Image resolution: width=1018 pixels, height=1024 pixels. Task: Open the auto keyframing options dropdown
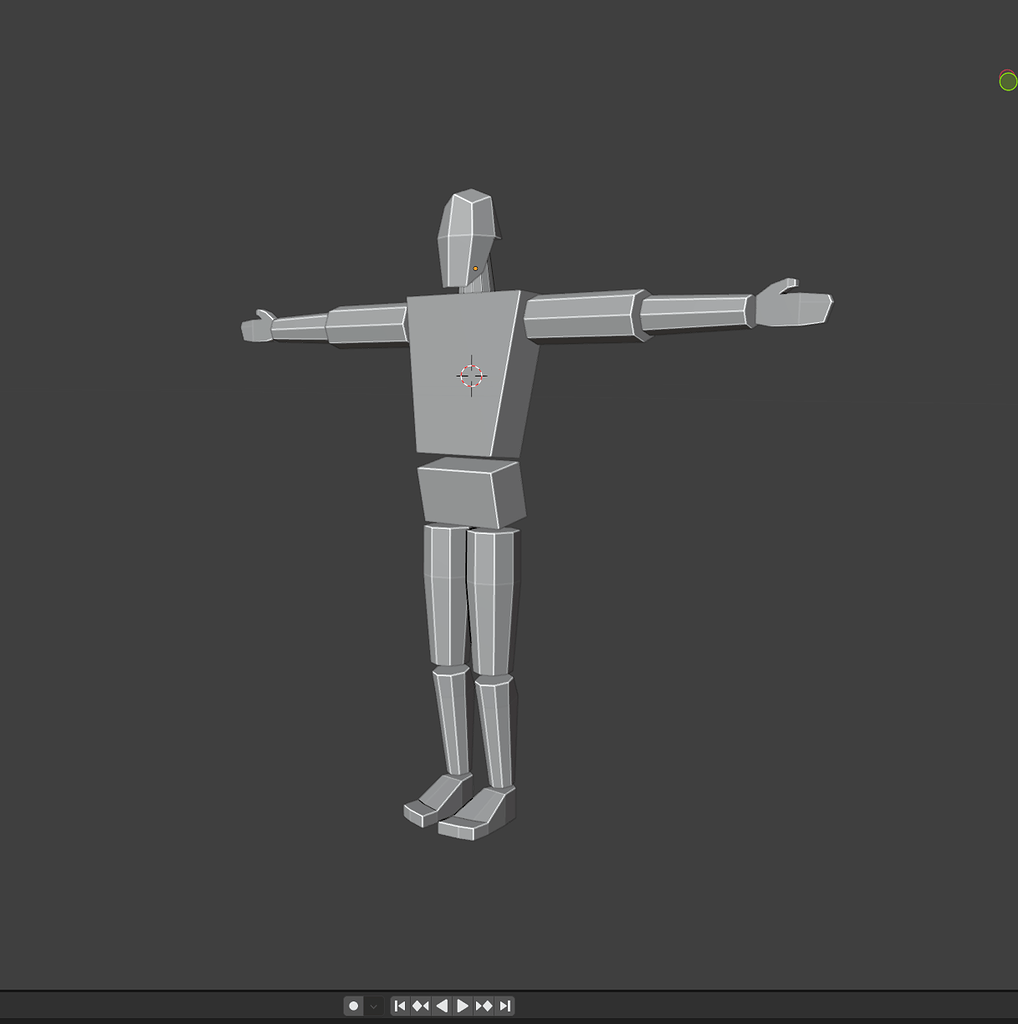[x=374, y=1006]
